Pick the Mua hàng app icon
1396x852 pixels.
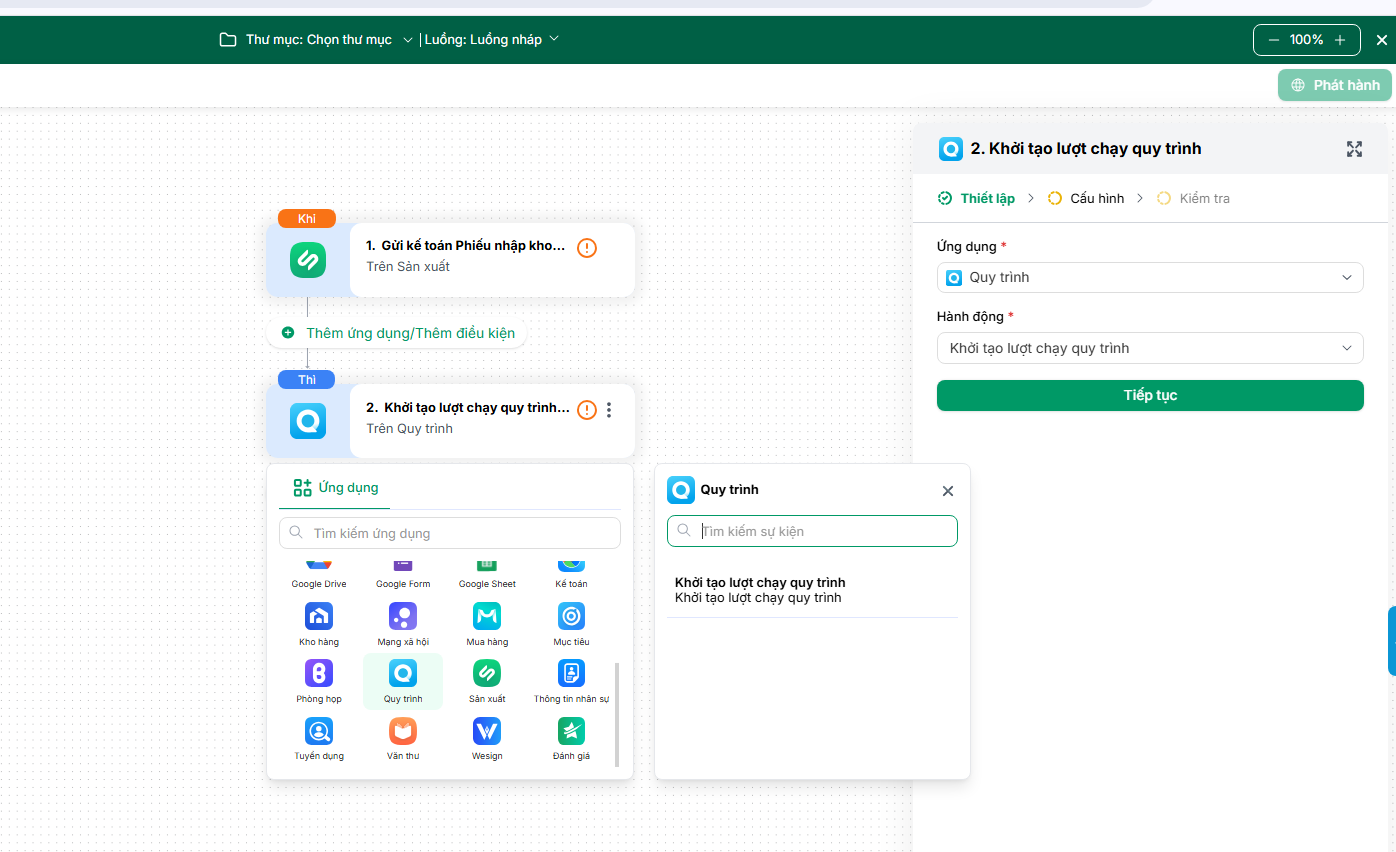487,616
